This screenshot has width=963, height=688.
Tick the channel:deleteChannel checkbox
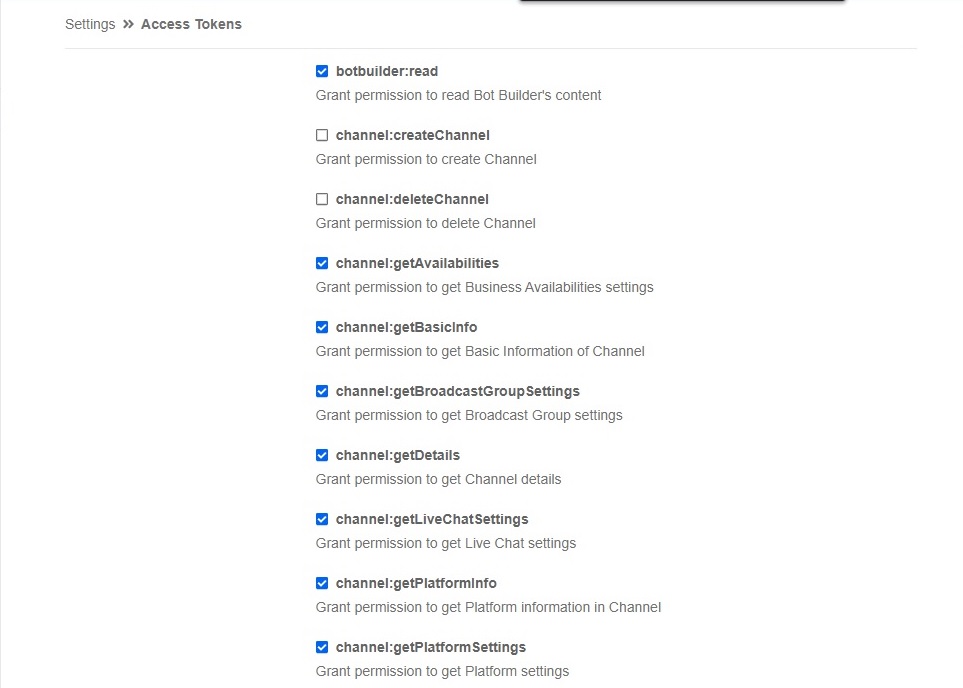(322, 199)
